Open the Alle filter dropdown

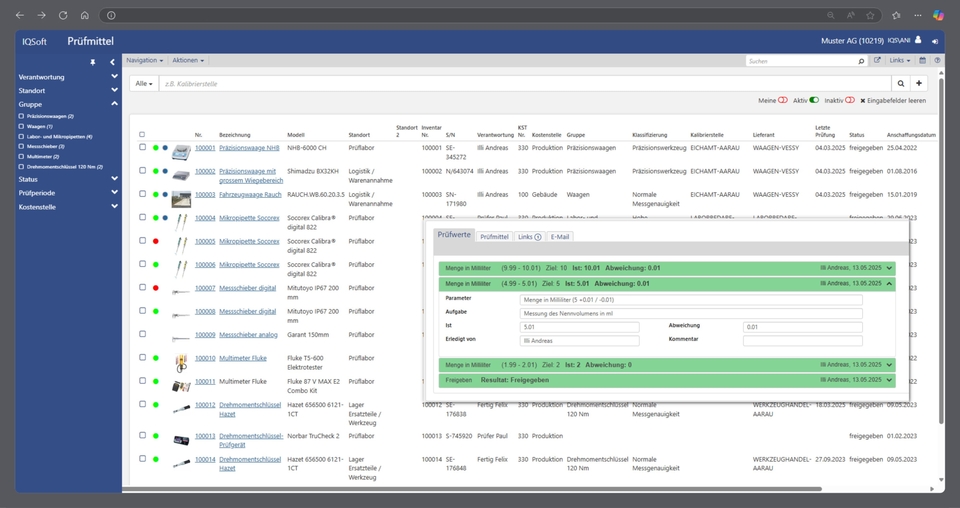pos(144,84)
